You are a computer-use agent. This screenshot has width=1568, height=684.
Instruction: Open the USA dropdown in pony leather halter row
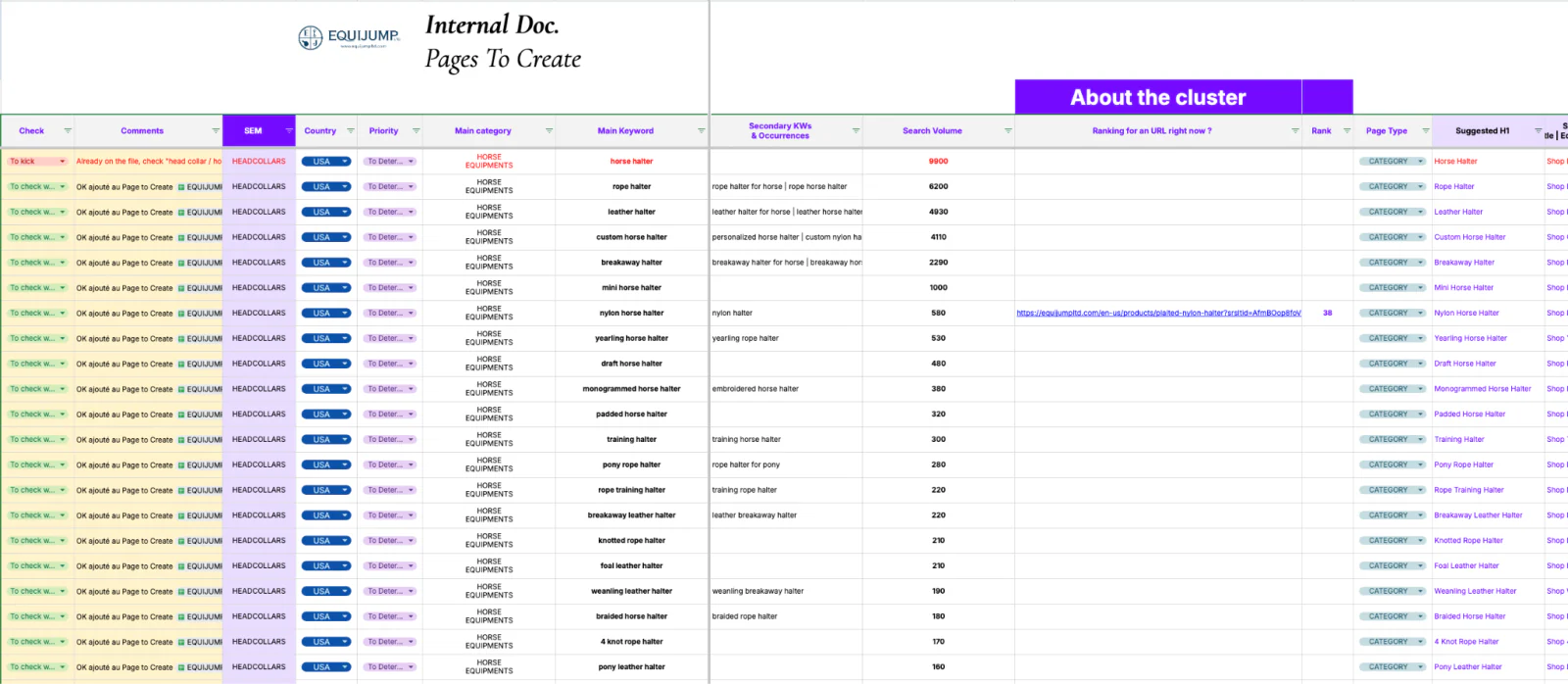tap(326, 667)
